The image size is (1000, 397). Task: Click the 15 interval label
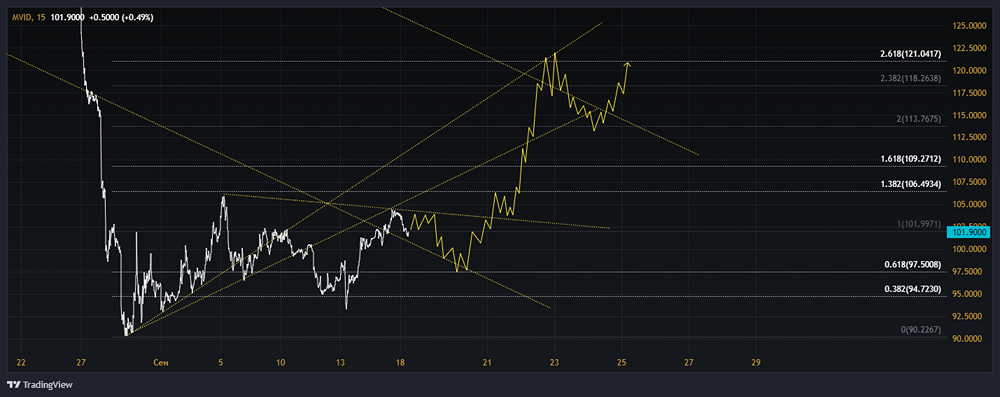[x=41, y=17]
